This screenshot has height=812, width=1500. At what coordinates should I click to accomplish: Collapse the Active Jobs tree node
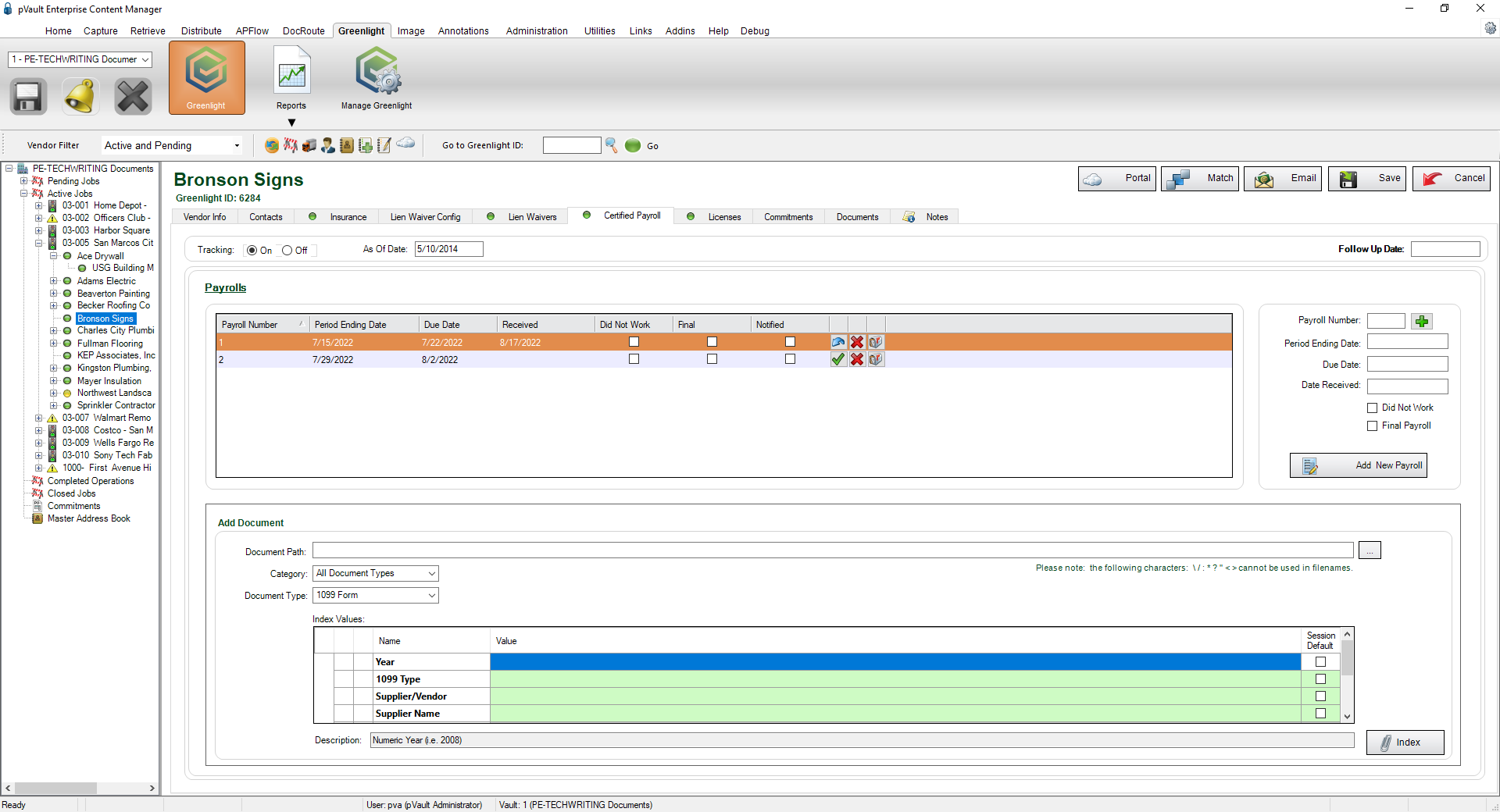tap(23, 194)
